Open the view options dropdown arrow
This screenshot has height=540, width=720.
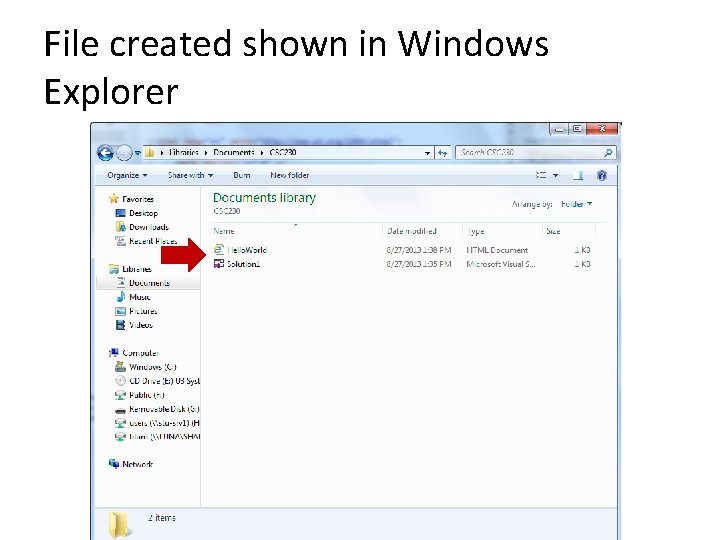(555, 175)
